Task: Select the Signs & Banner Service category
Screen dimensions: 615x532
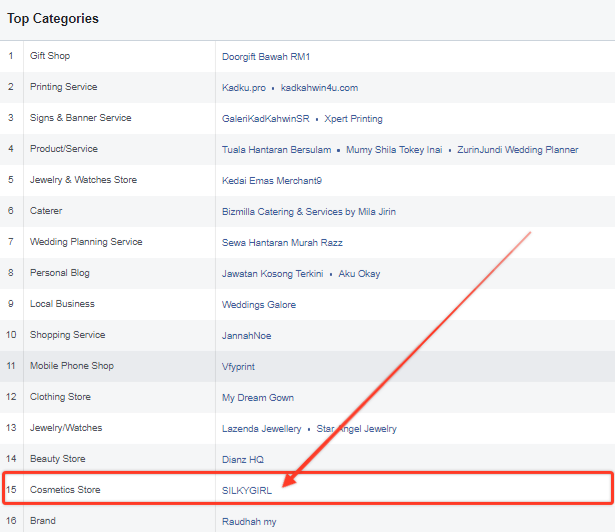Action: click(x=80, y=118)
